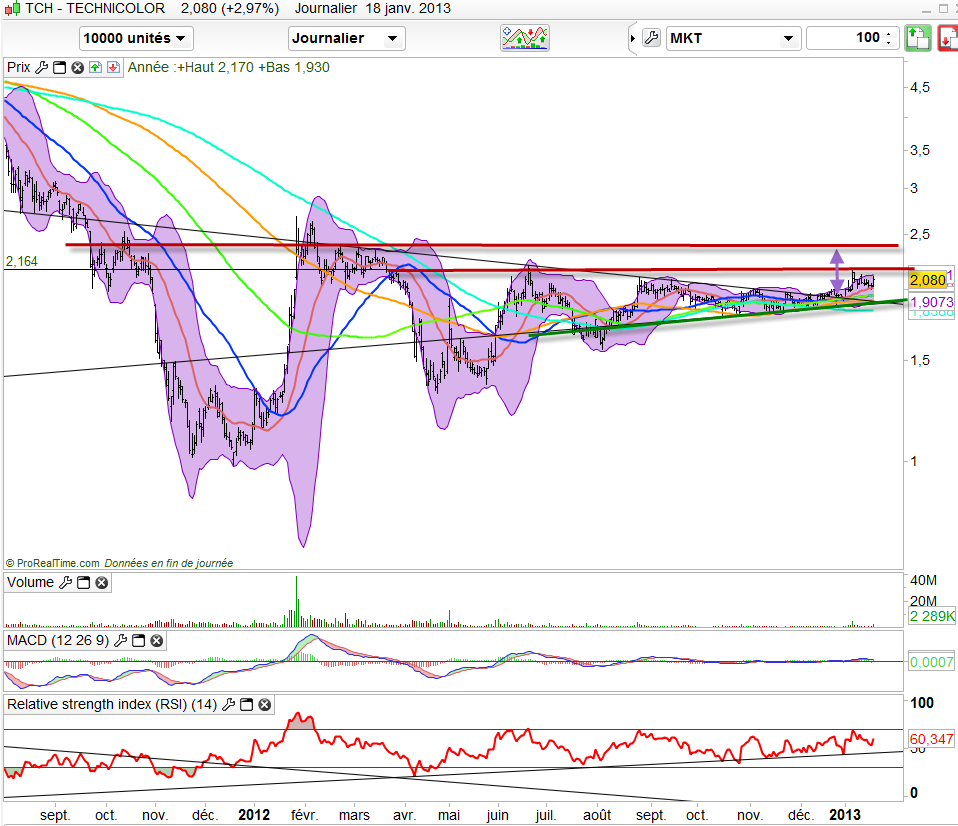
Task: Open RSI indicator wrench settings
Action: [229, 705]
